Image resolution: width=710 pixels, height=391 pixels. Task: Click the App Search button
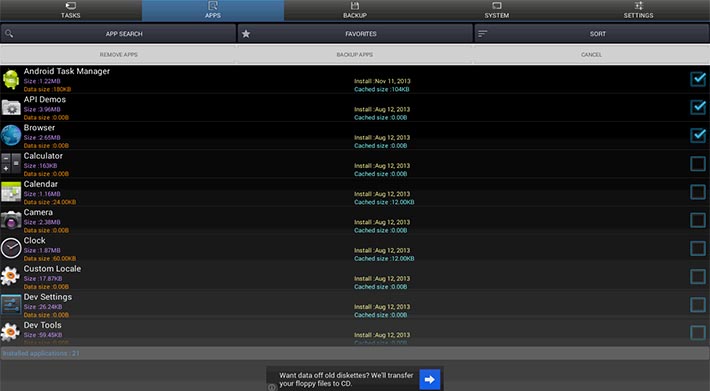(x=118, y=33)
